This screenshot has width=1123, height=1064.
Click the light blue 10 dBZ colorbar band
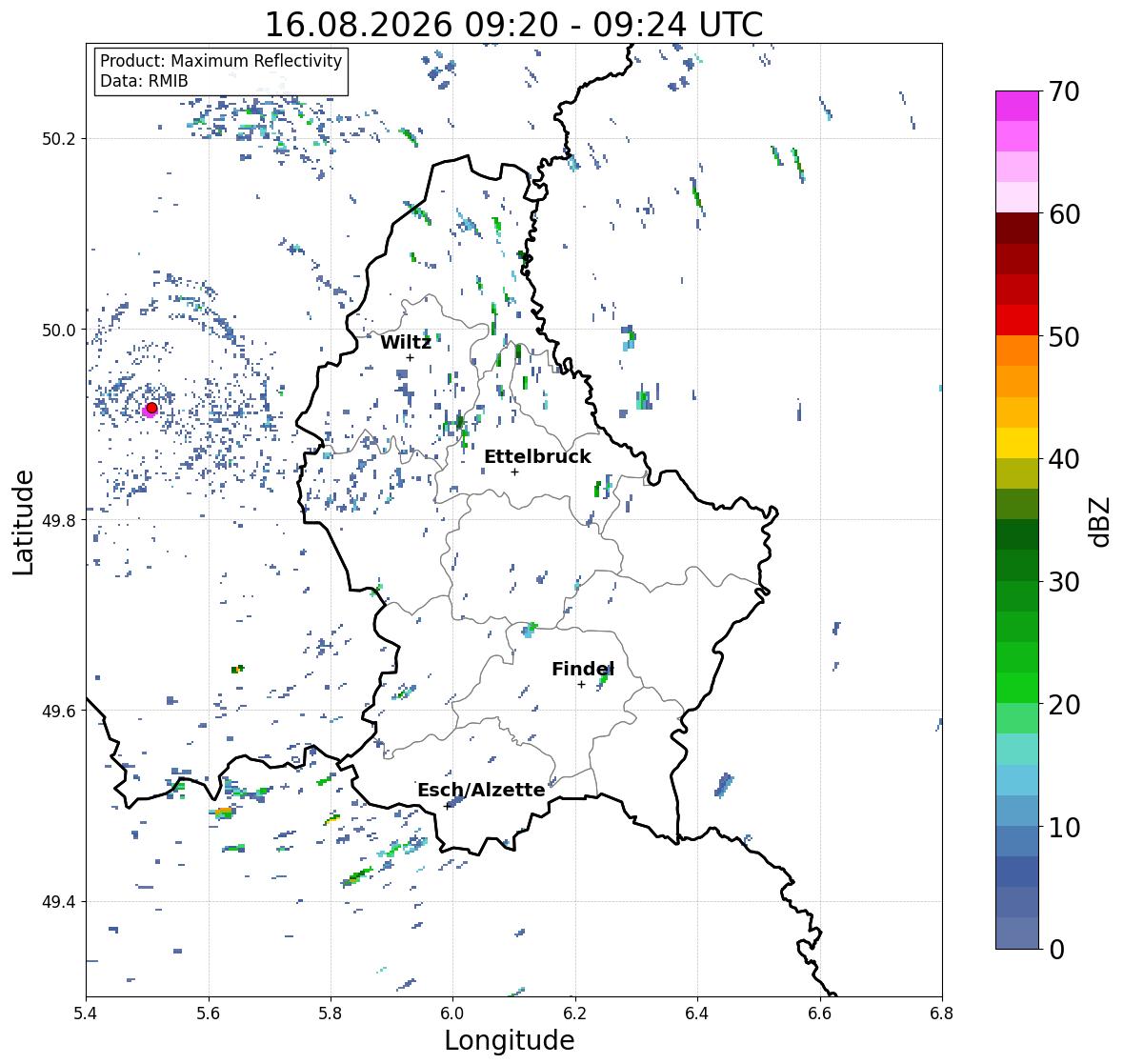(x=1017, y=811)
